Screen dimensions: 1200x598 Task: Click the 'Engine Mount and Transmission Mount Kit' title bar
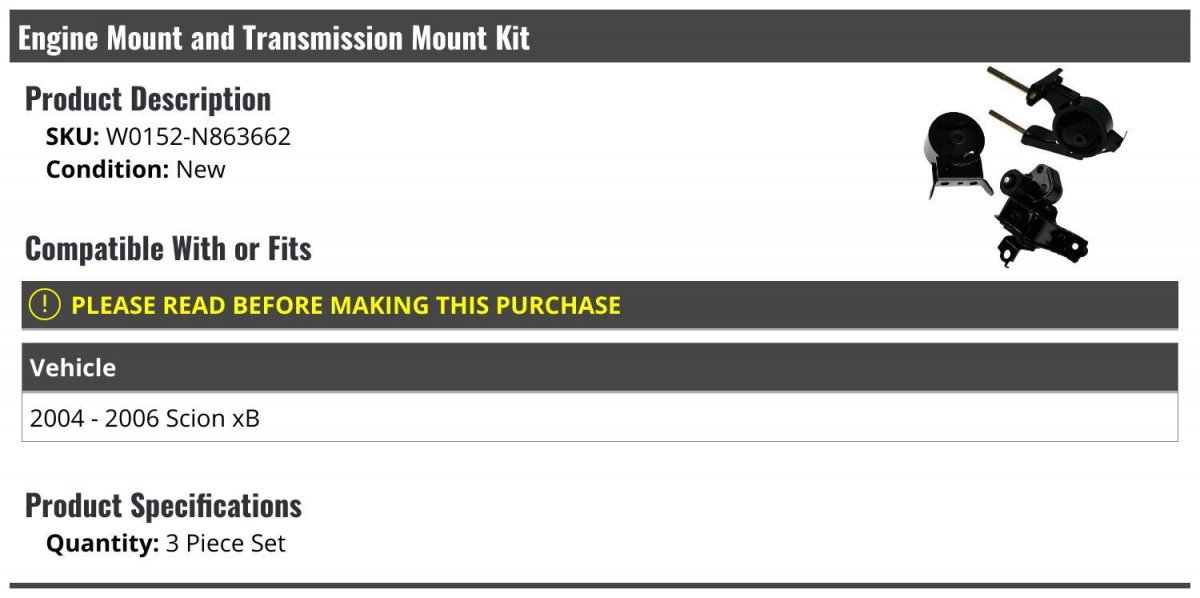(600, 37)
